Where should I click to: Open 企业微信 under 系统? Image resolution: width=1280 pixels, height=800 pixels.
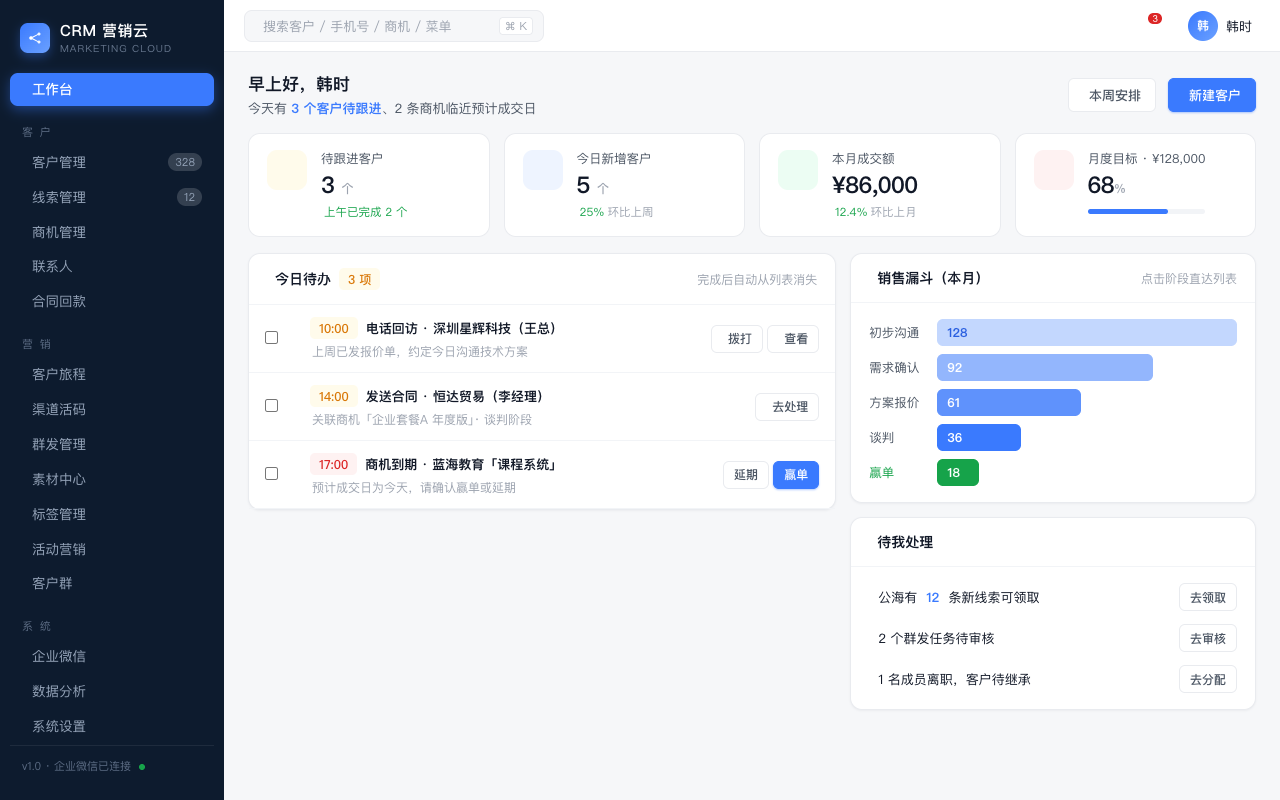pyautogui.click(x=112, y=656)
